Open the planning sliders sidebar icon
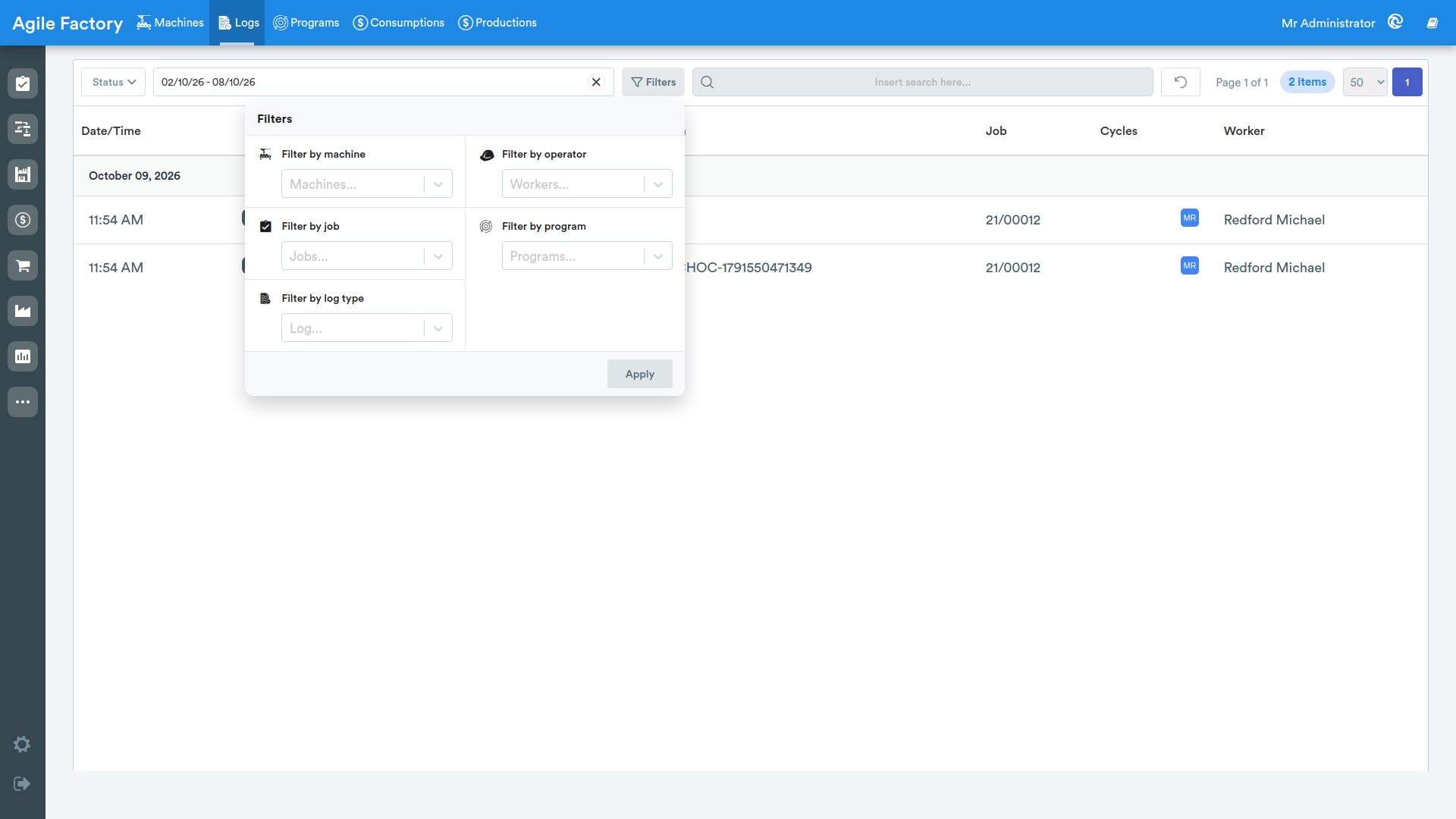This screenshot has width=1456, height=819. click(x=23, y=129)
